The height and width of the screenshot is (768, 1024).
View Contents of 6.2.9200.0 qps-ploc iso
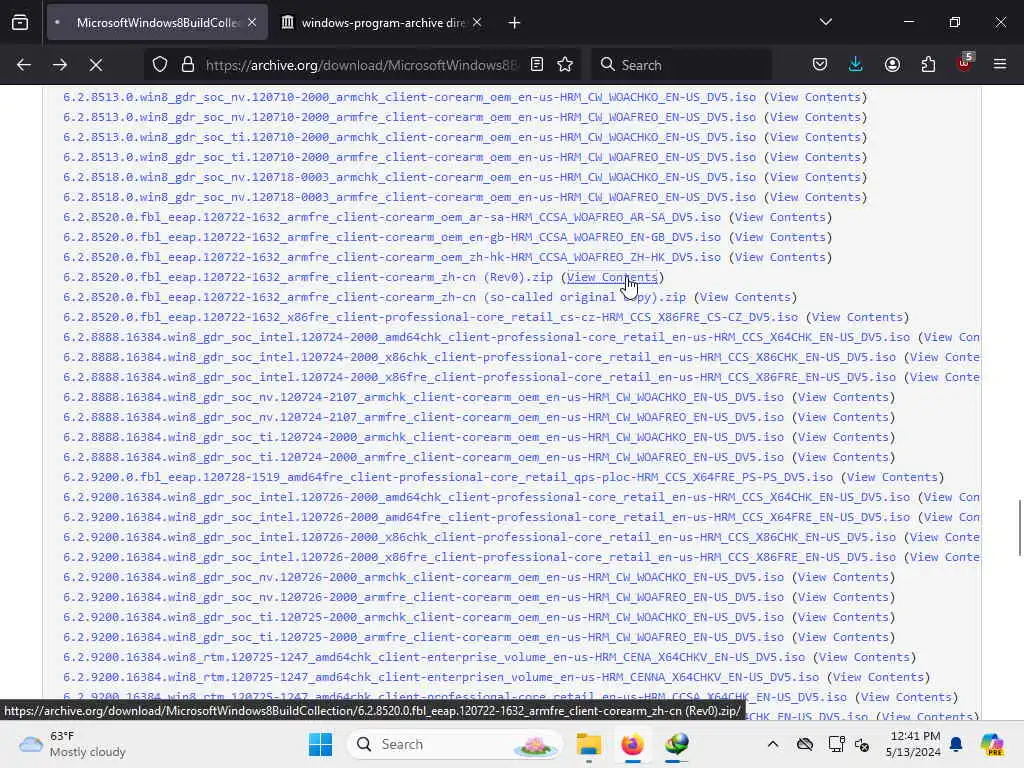[893, 477]
